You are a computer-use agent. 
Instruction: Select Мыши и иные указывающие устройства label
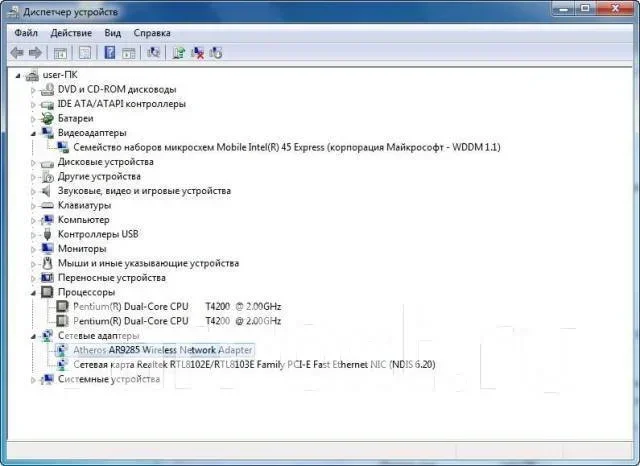(148, 263)
